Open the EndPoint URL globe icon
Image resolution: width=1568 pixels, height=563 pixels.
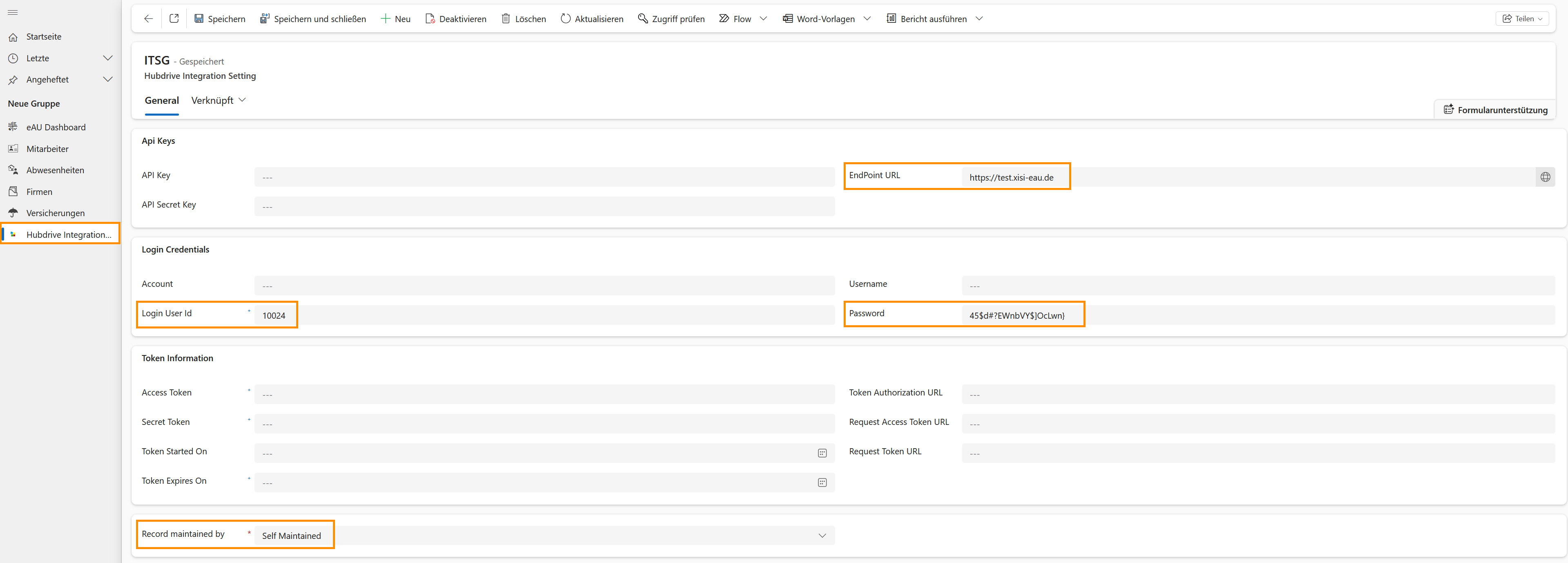pyautogui.click(x=1545, y=177)
